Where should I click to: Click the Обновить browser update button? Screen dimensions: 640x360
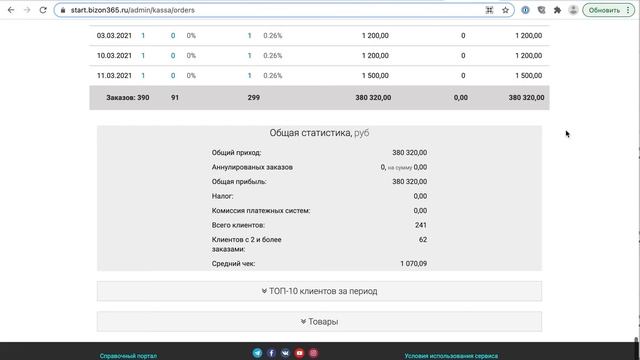[x=604, y=10]
